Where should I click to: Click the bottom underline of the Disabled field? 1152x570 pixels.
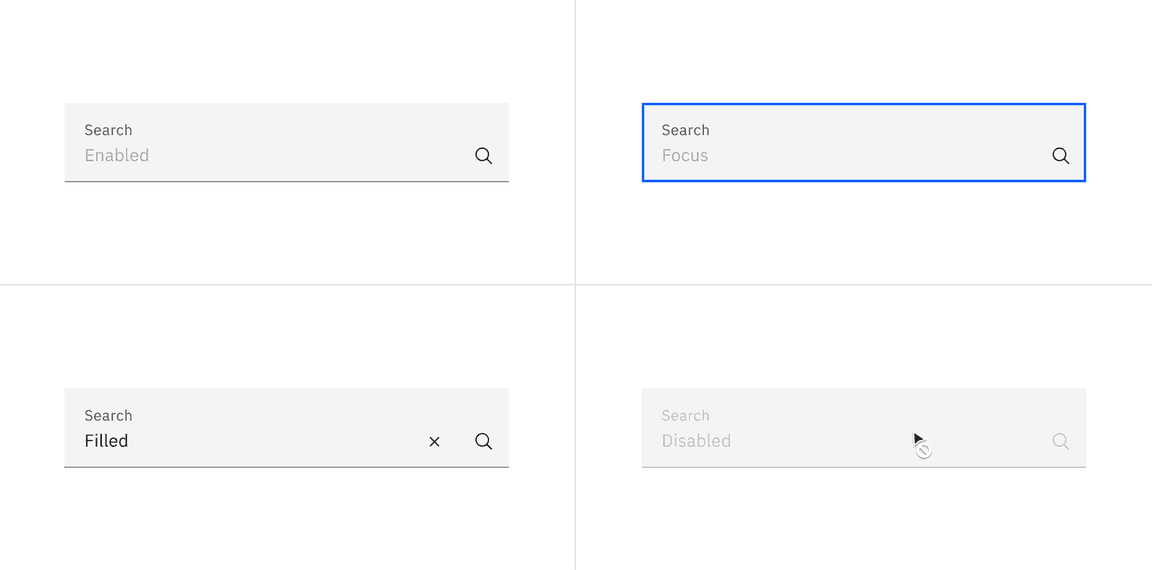863,467
